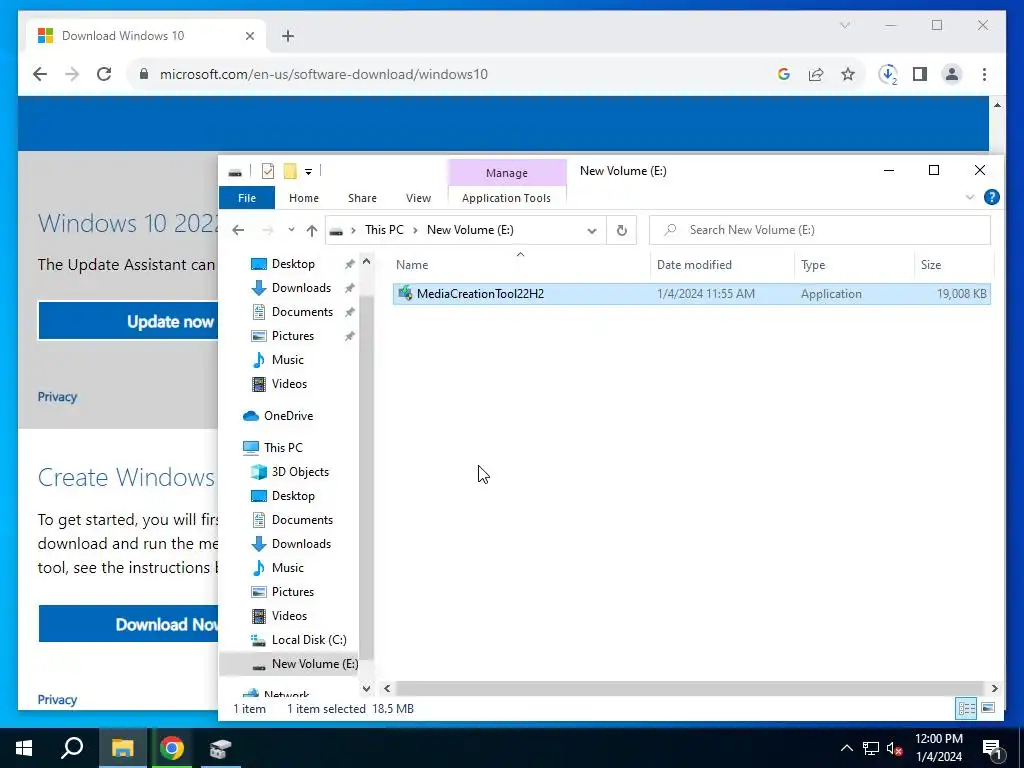1024x768 pixels.
Task: Select This PC in the navigation pane
Action: 283,447
